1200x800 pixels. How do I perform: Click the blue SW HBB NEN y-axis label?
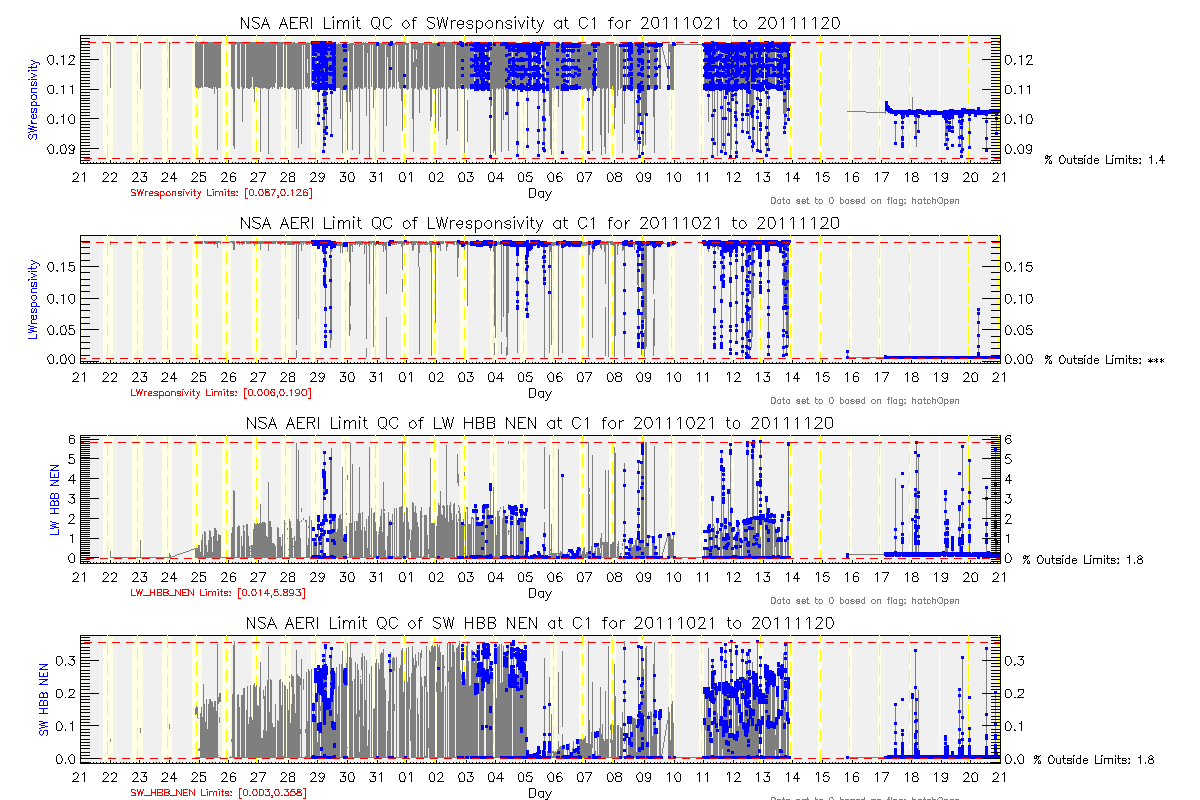click(x=44, y=699)
